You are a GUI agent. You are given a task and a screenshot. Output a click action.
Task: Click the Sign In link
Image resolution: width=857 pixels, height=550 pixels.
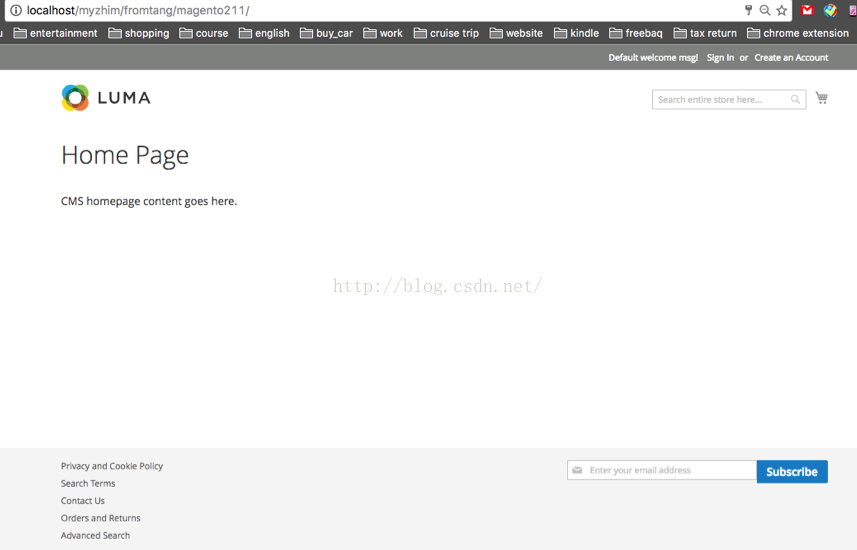[x=720, y=57]
